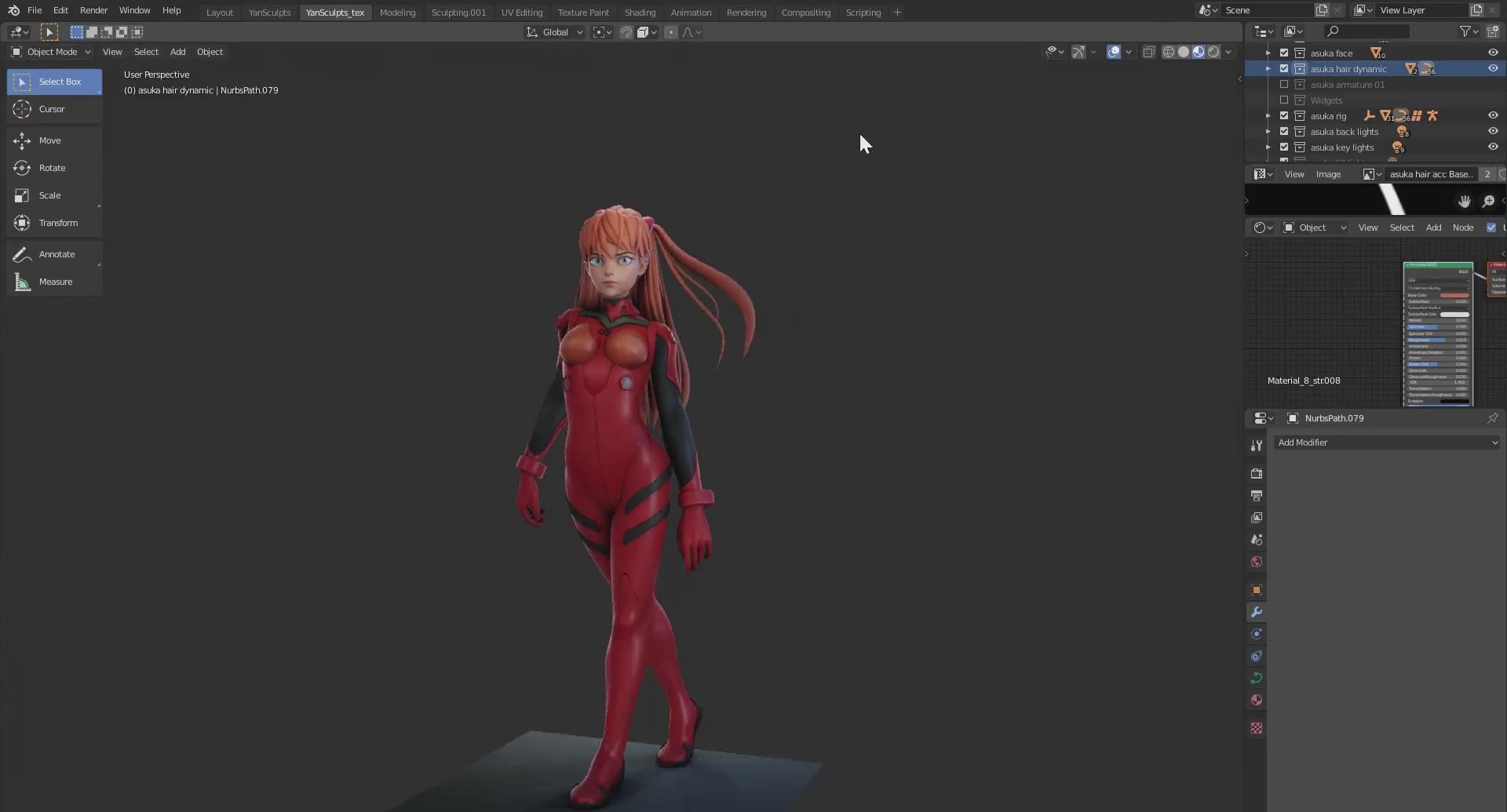Image resolution: width=1507 pixels, height=812 pixels.
Task: Pick the Annotate tool
Action: 54,254
